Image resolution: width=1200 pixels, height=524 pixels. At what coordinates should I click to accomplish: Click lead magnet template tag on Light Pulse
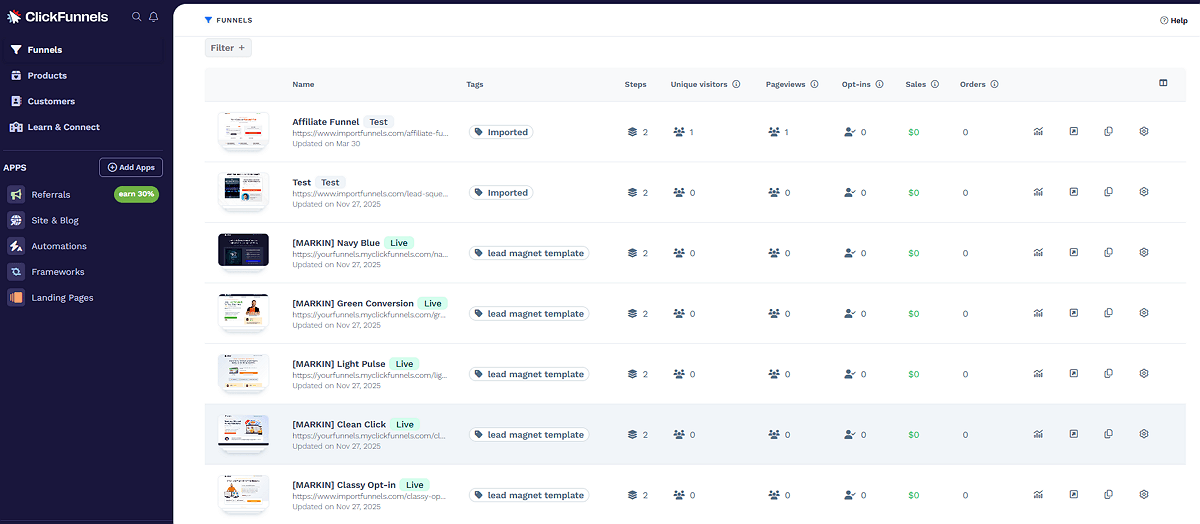[x=529, y=374]
